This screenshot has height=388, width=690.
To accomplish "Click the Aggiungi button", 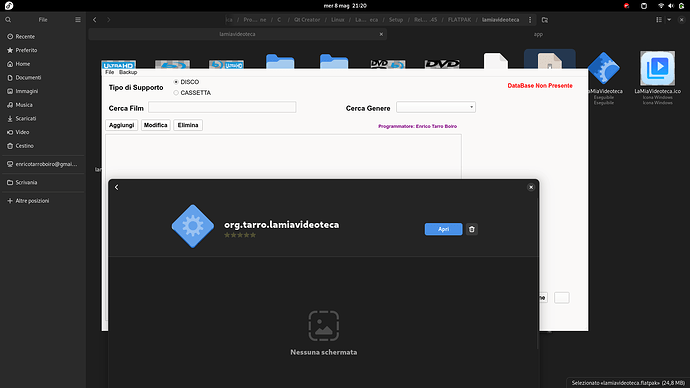I will [121, 125].
